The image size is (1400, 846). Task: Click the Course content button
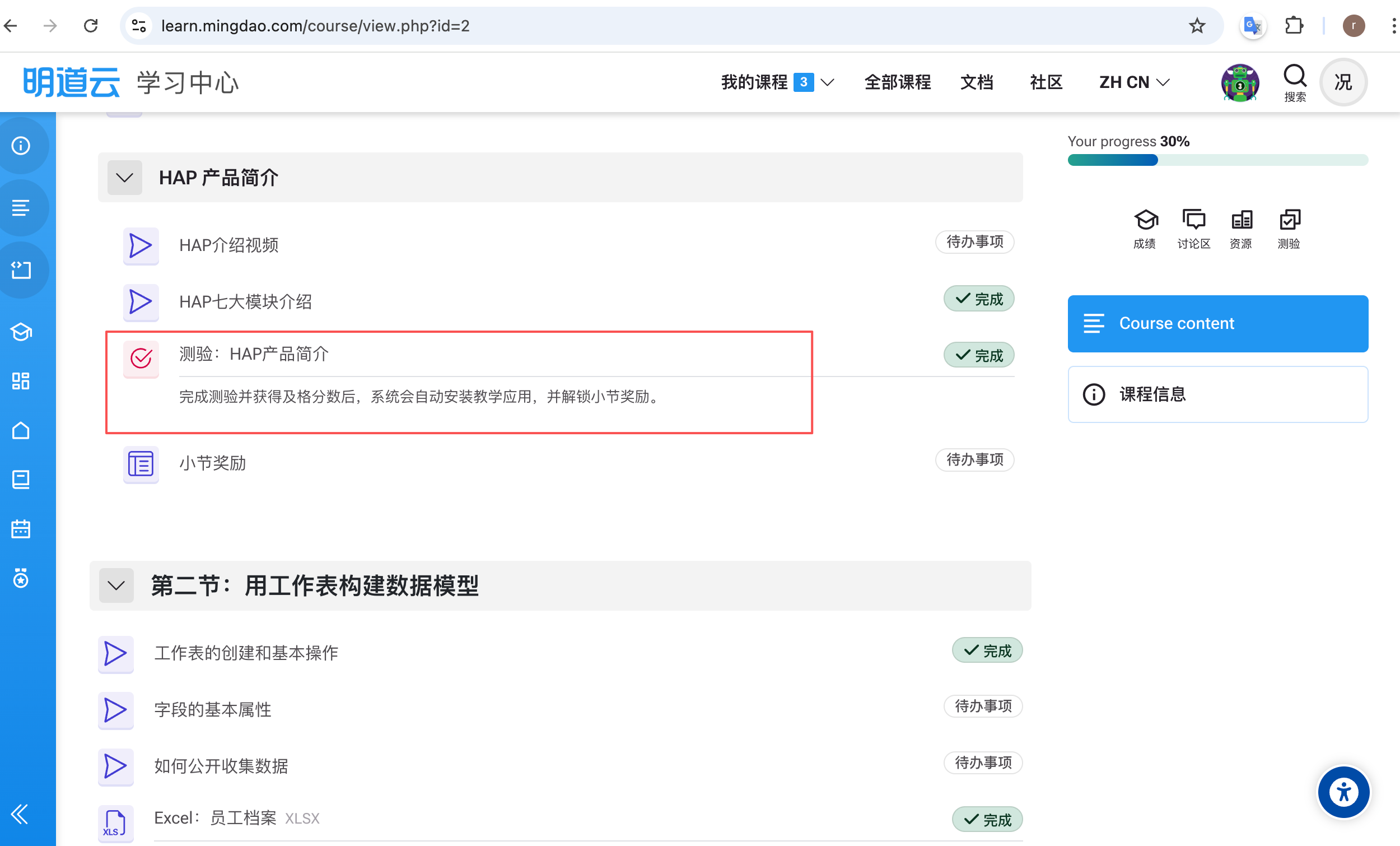[1217, 323]
